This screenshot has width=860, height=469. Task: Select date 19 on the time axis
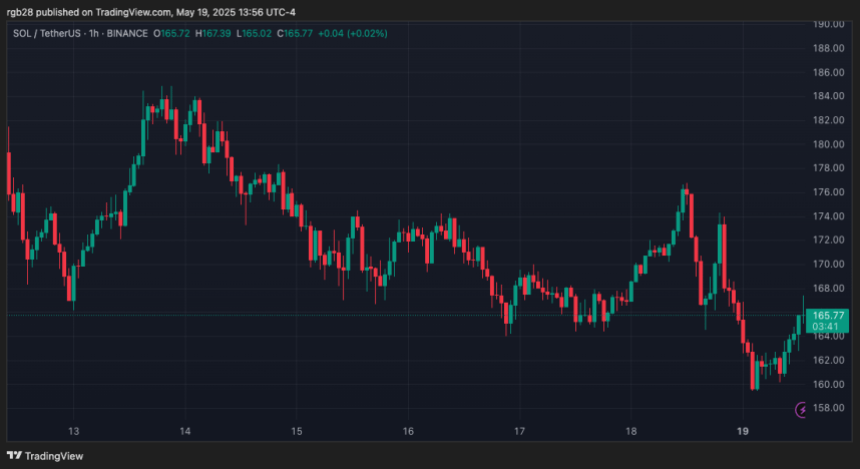(x=742, y=431)
